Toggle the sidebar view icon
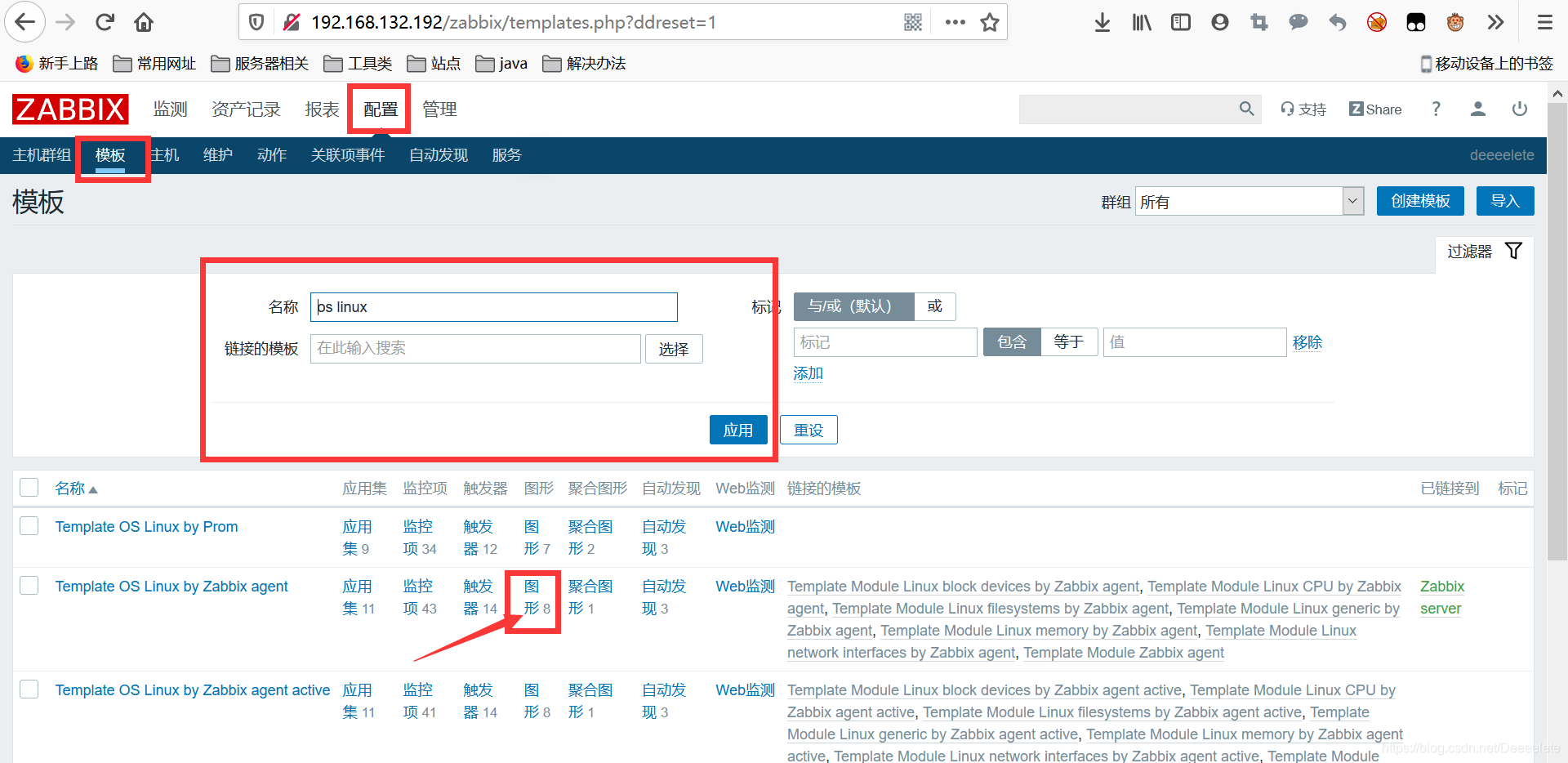 tap(1181, 22)
